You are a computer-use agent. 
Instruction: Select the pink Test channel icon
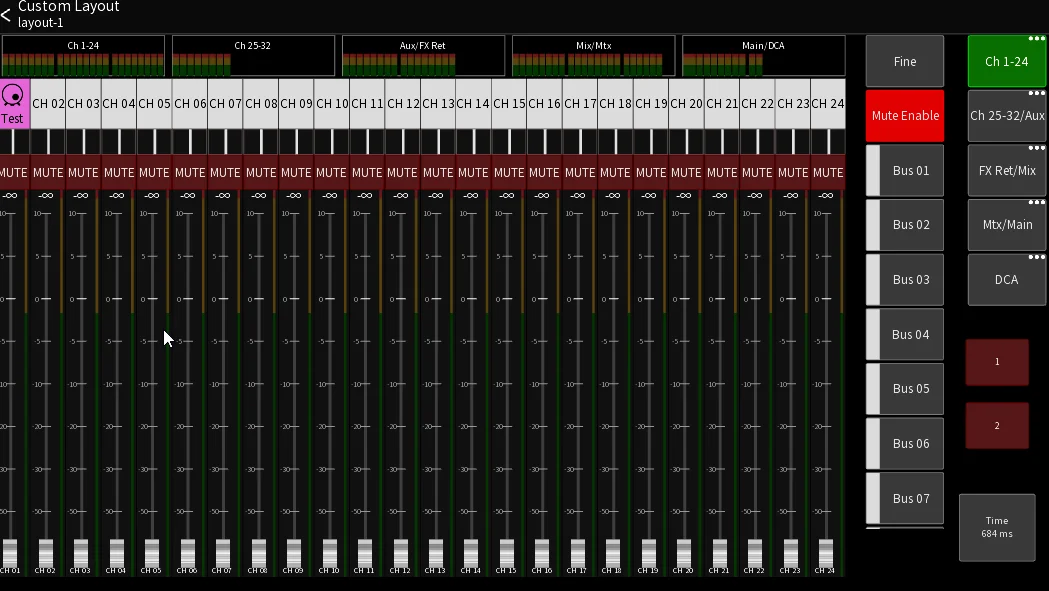pos(13,97)
